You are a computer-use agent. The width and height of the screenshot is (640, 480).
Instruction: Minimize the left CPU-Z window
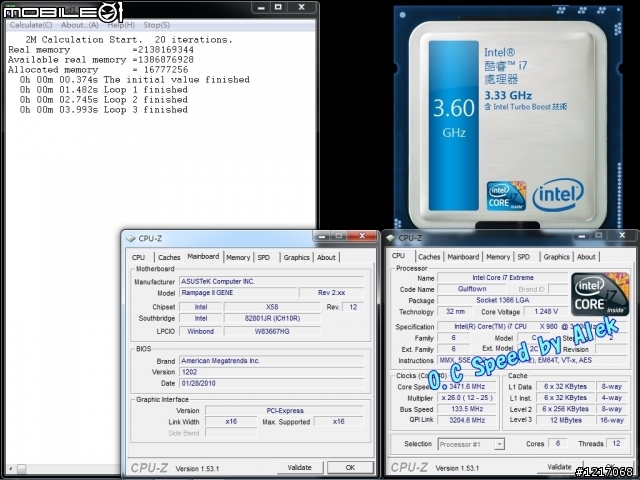point(322,236)
